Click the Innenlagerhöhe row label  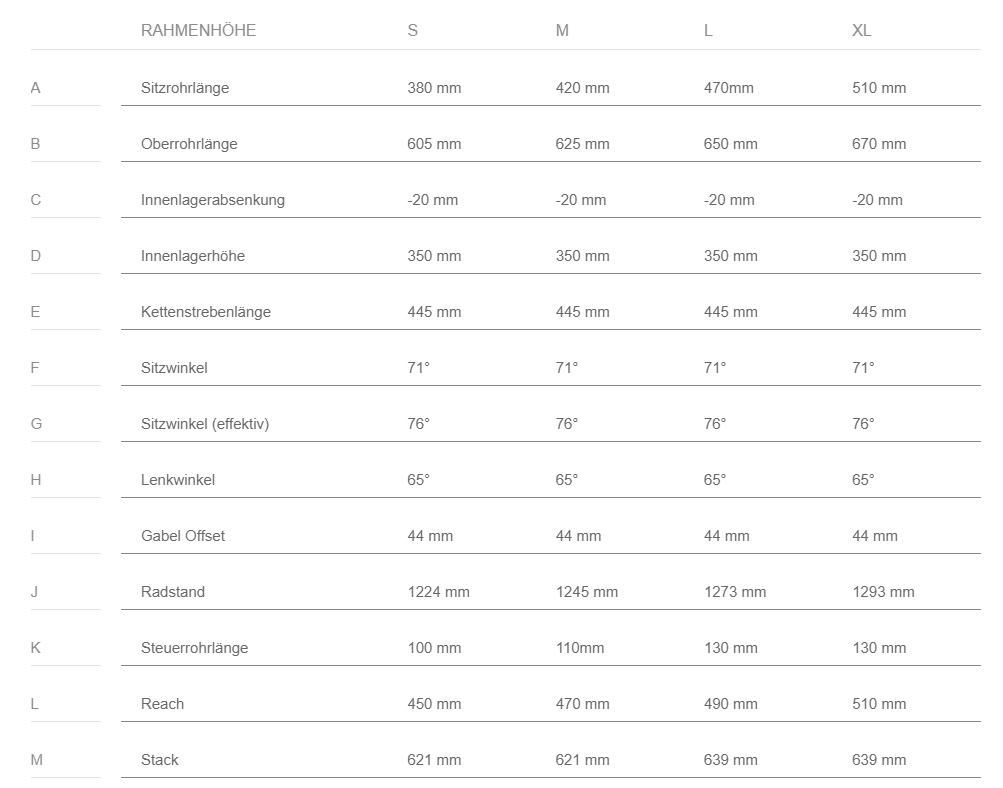(193, 256)
